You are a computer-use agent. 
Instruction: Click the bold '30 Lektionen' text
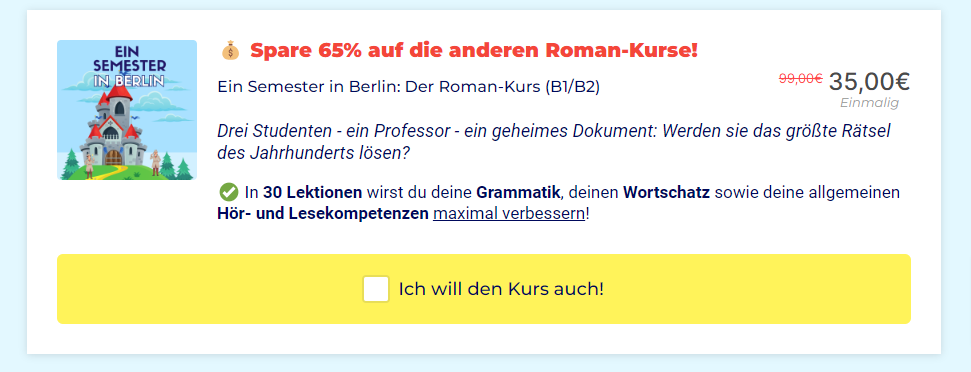[312, 192]
